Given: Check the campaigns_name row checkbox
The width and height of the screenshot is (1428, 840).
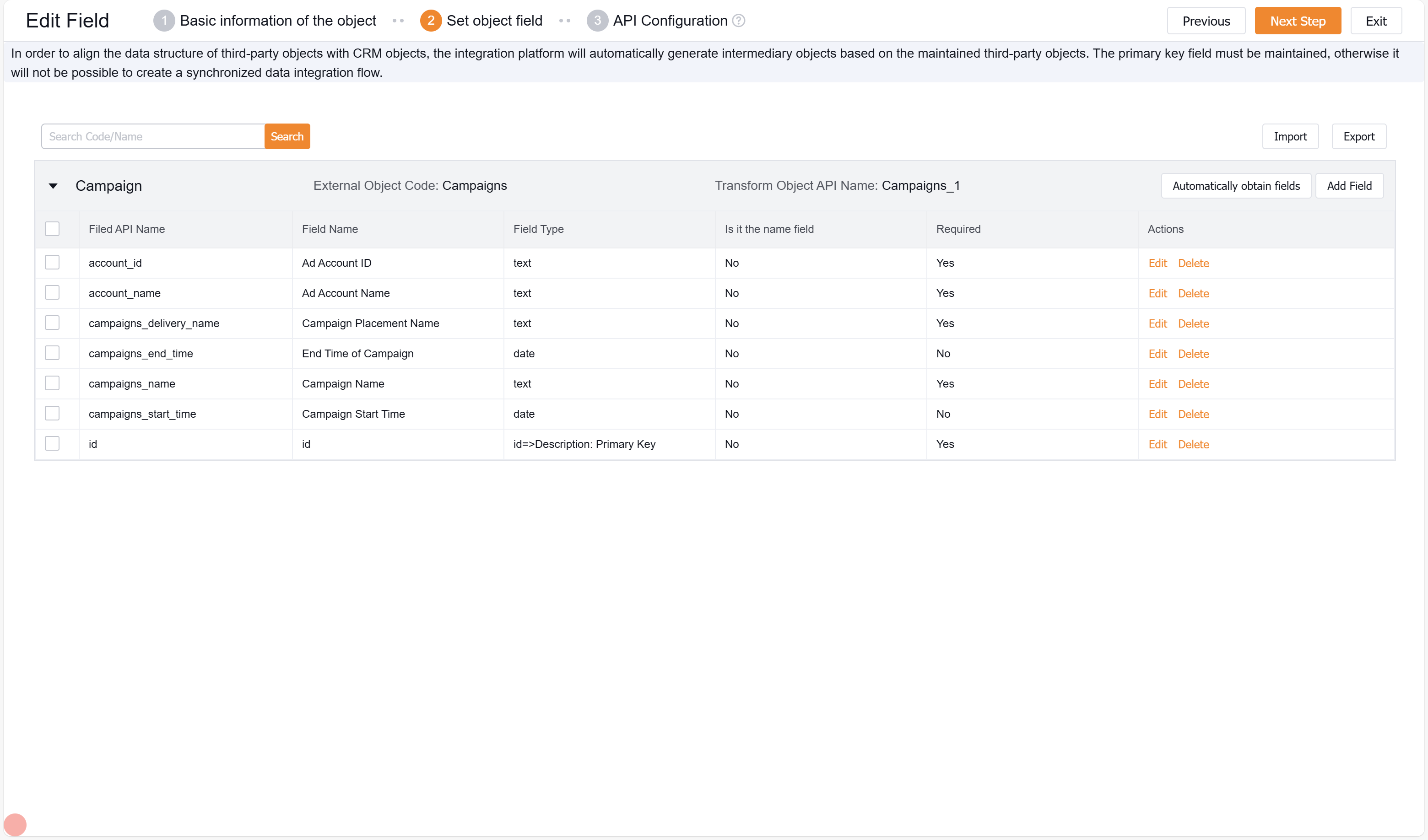Looking at the screenshot, I should click(x=52, y=383).
